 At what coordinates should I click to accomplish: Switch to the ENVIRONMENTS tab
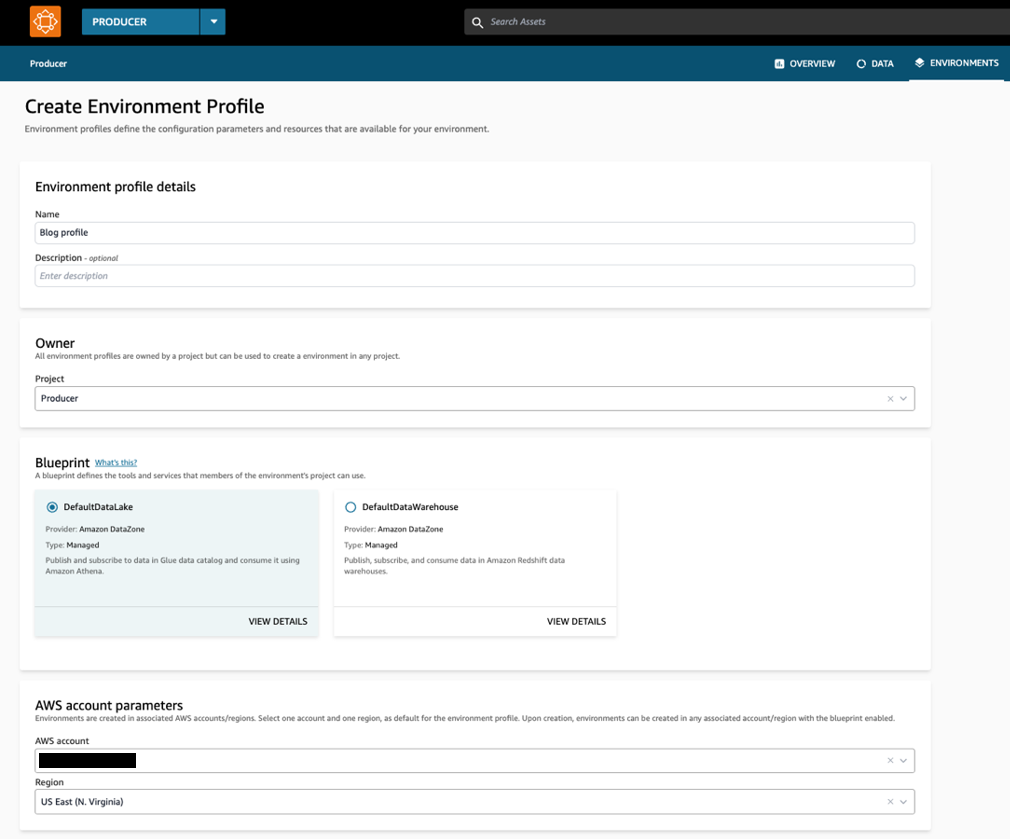(956, 63)
